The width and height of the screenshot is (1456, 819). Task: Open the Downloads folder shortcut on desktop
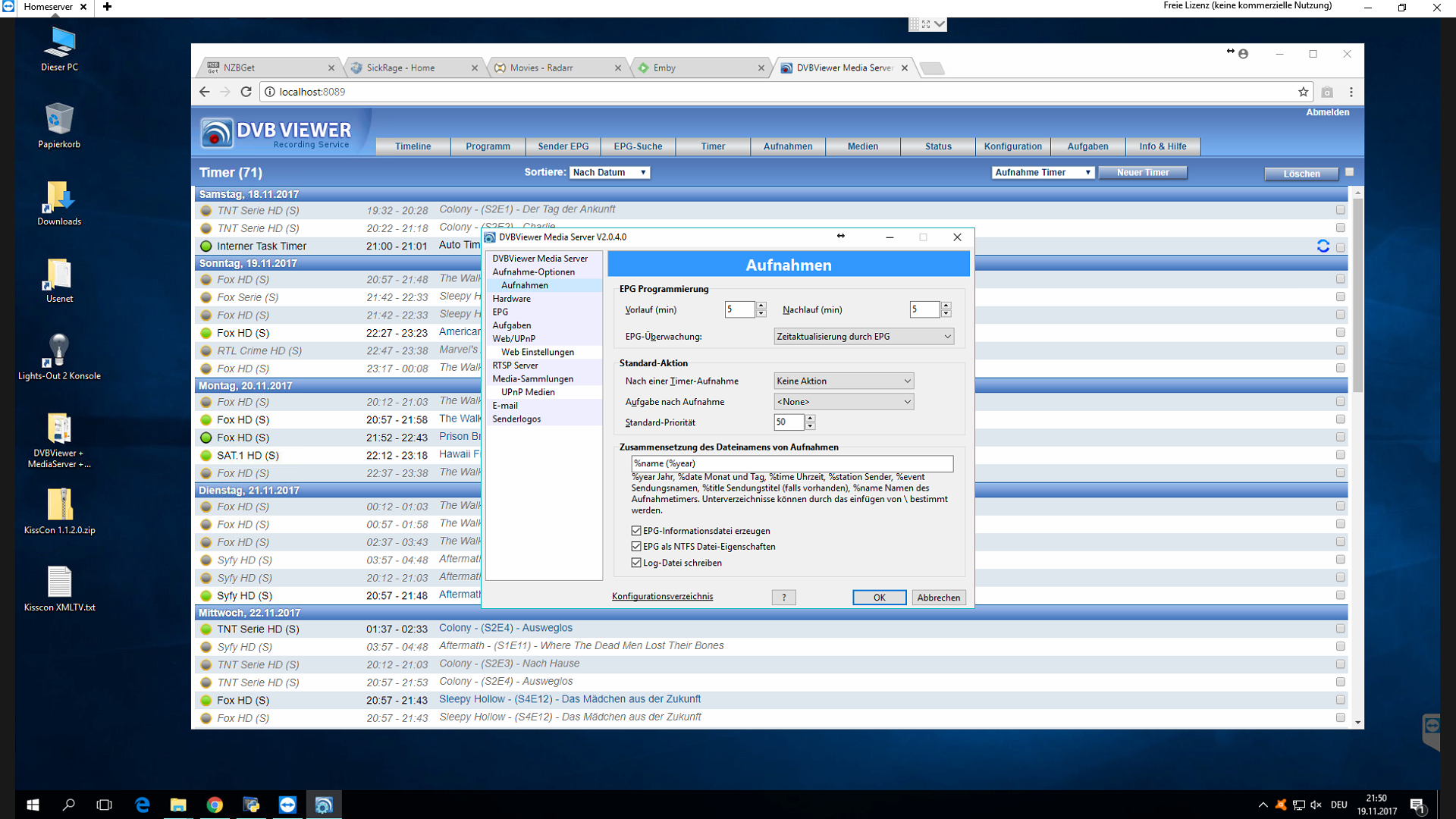click(59, 203)
